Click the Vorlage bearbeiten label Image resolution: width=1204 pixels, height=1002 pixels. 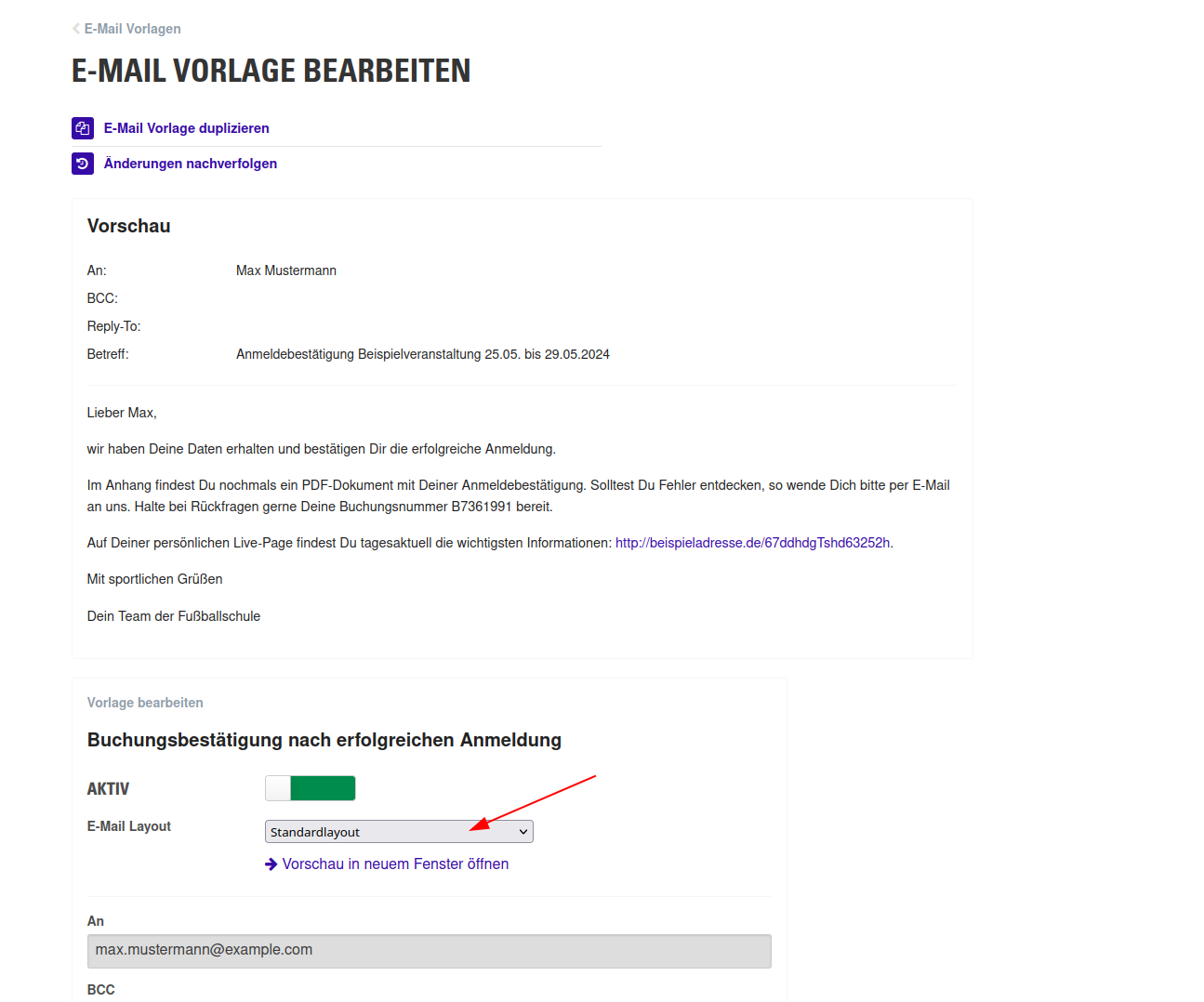[x=145, y=703]
